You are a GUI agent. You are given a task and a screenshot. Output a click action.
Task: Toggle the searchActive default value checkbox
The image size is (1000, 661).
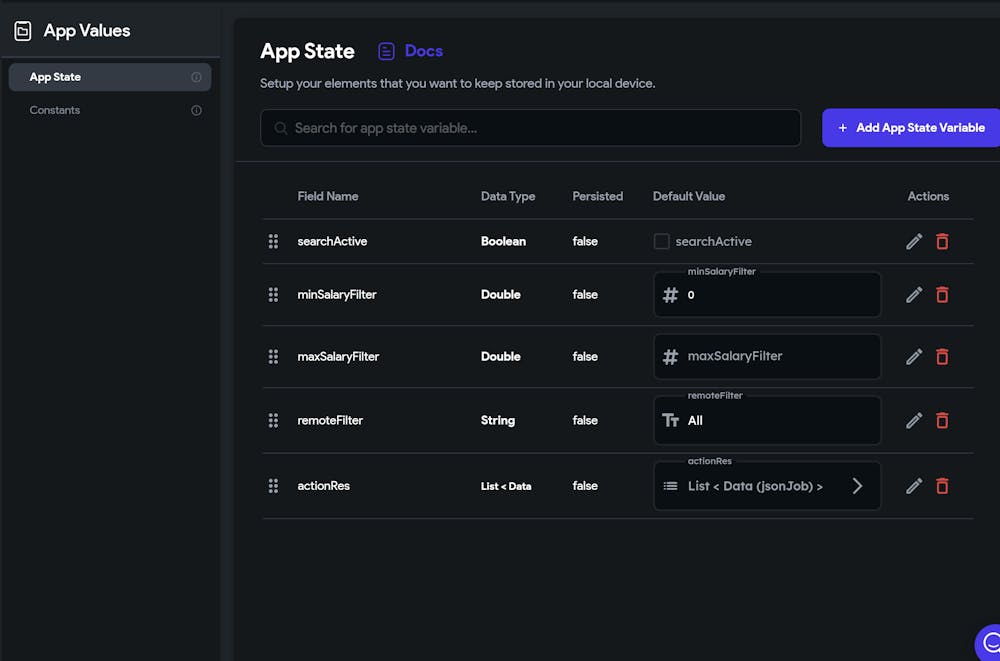(x=661, y=241)
